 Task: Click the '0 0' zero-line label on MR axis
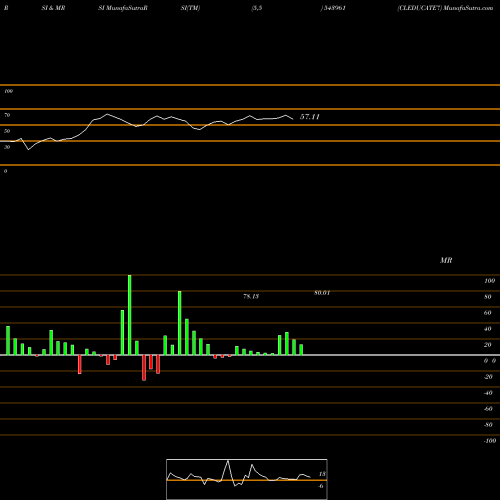coord(490,361)
